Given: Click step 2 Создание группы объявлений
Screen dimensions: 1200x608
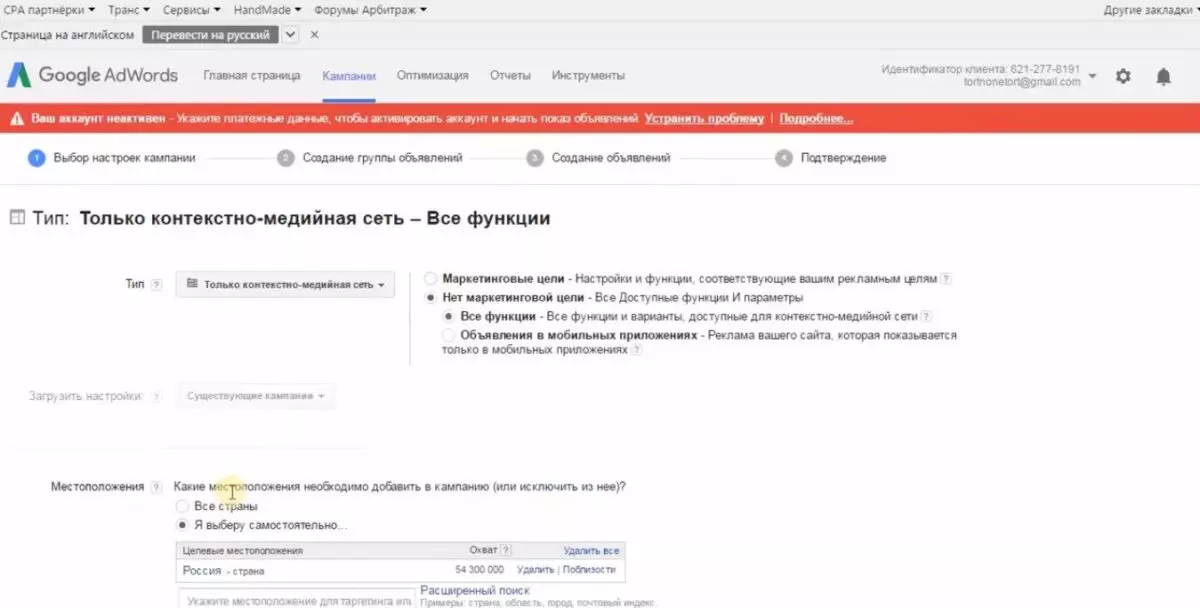Looking at the screenshot, I should 370,158.
